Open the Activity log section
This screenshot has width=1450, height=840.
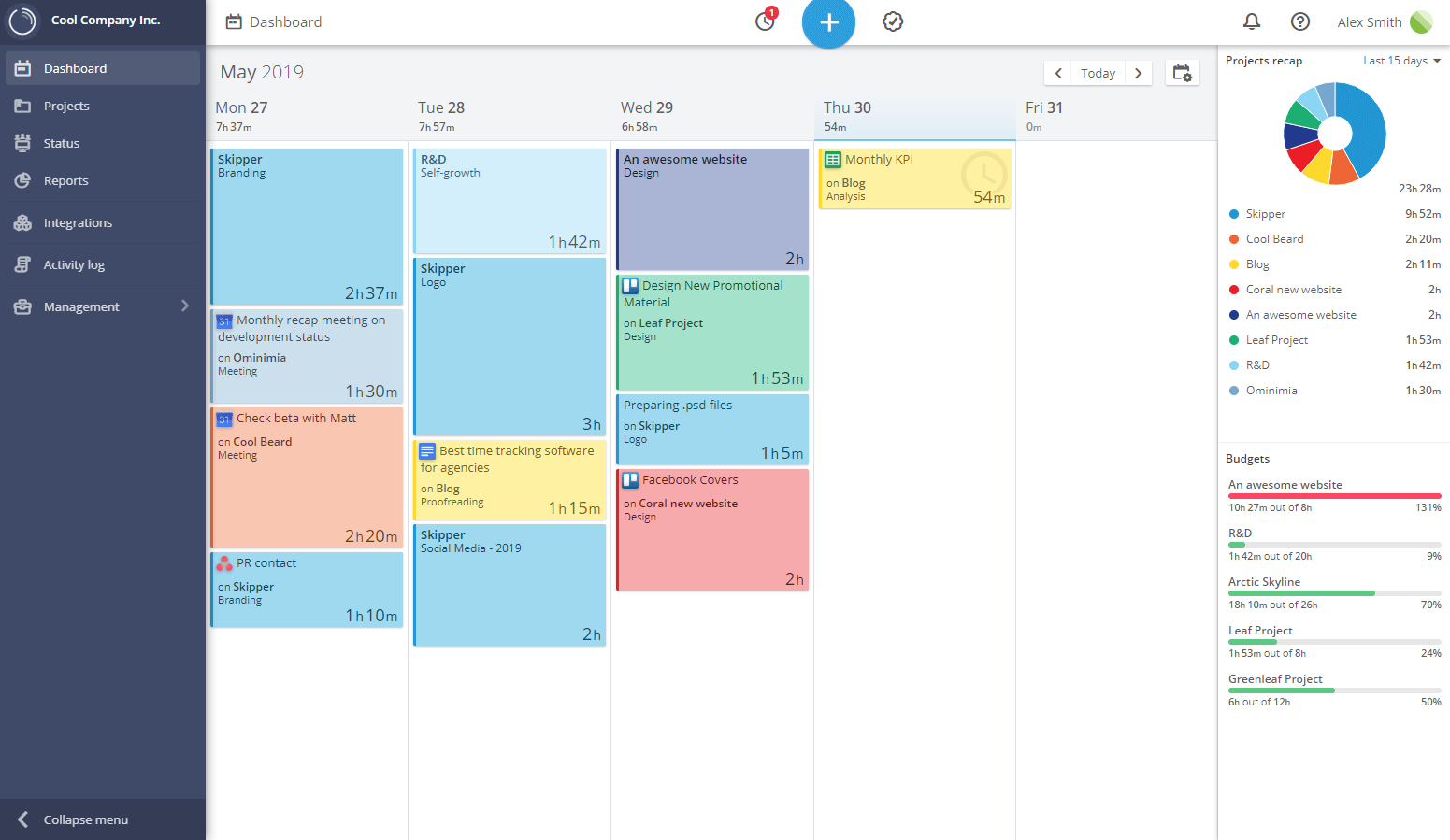pyautogui.click(x=75, y=264)
